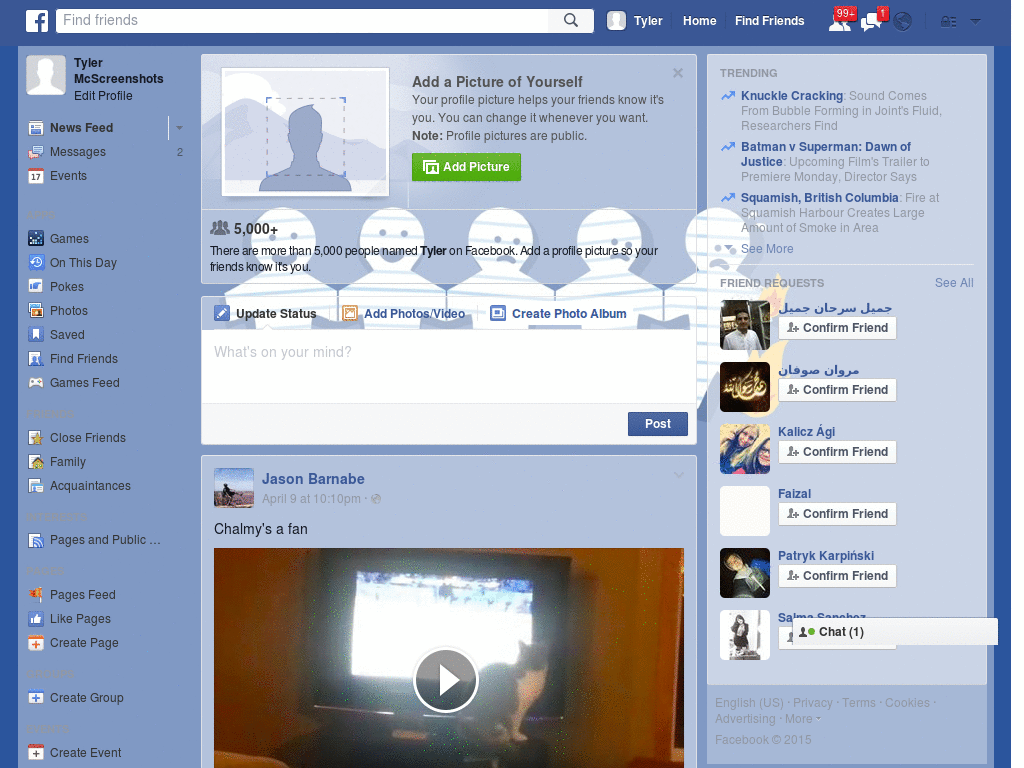Click the Like Pages thumbs-up icon
This screenshot has height=768, width=1024.
pos(36,618)
